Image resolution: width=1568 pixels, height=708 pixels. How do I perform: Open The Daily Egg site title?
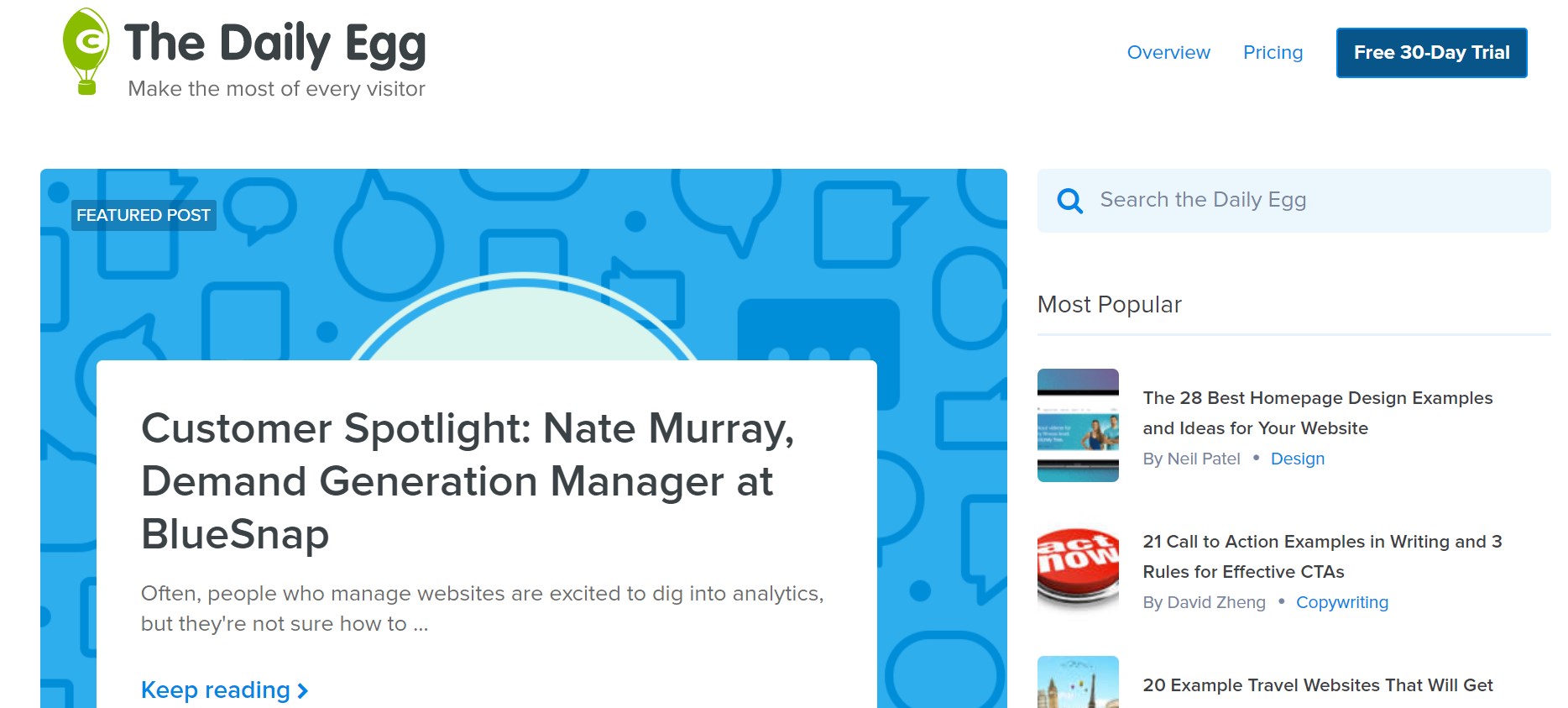(274, 44)
